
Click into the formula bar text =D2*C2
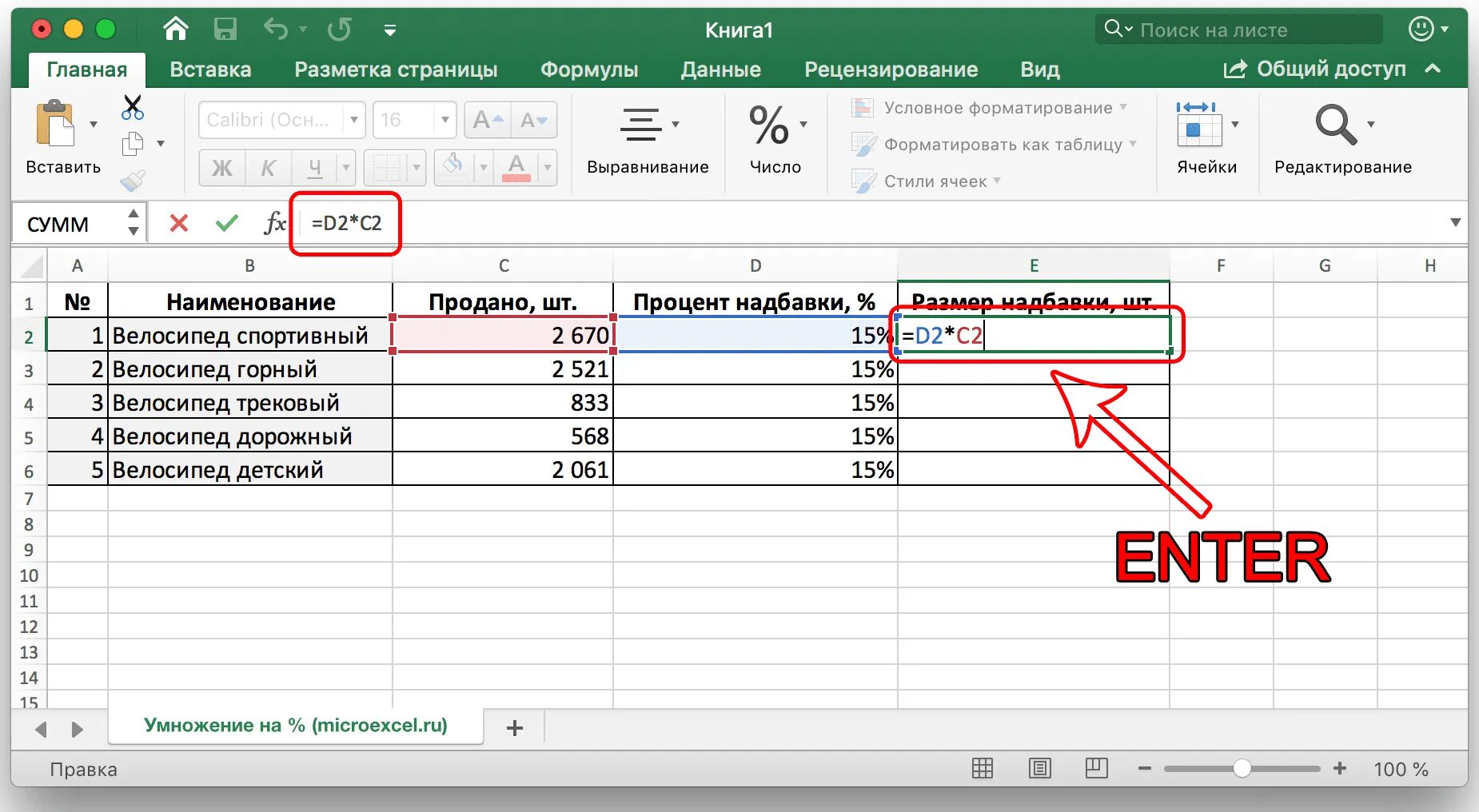click(346, 224)
